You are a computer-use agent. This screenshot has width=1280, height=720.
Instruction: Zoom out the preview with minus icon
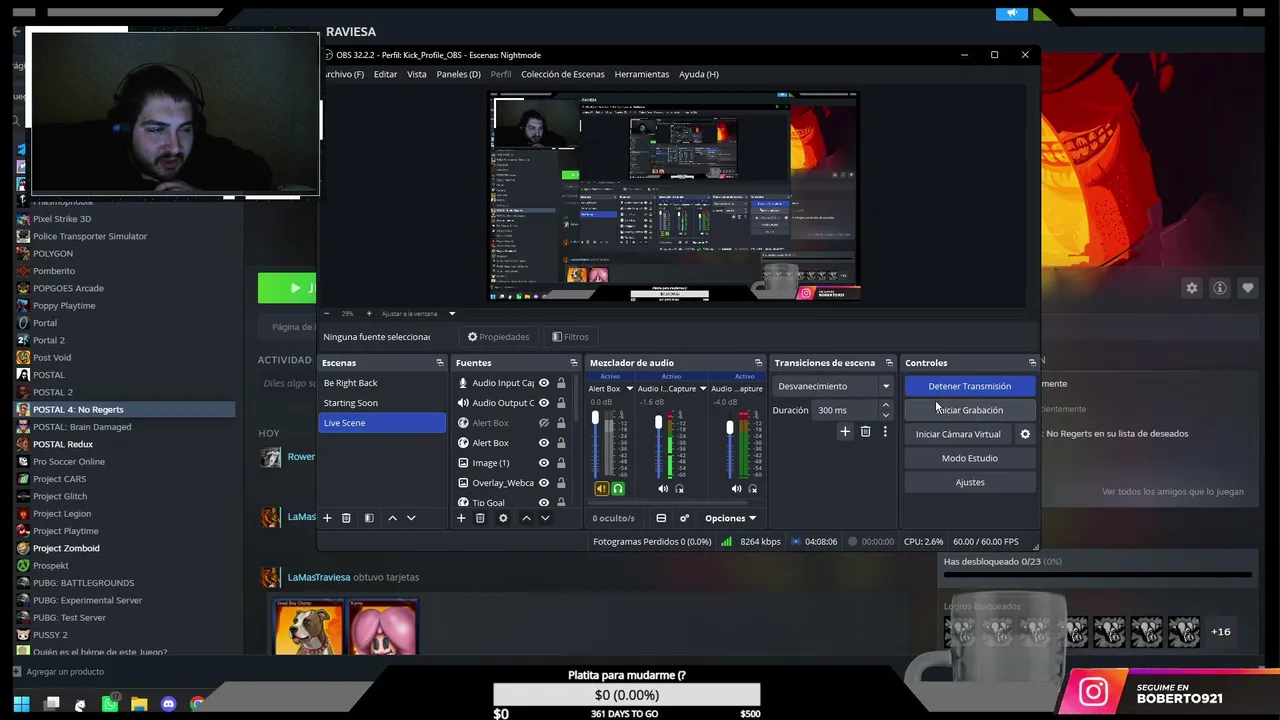326,314
